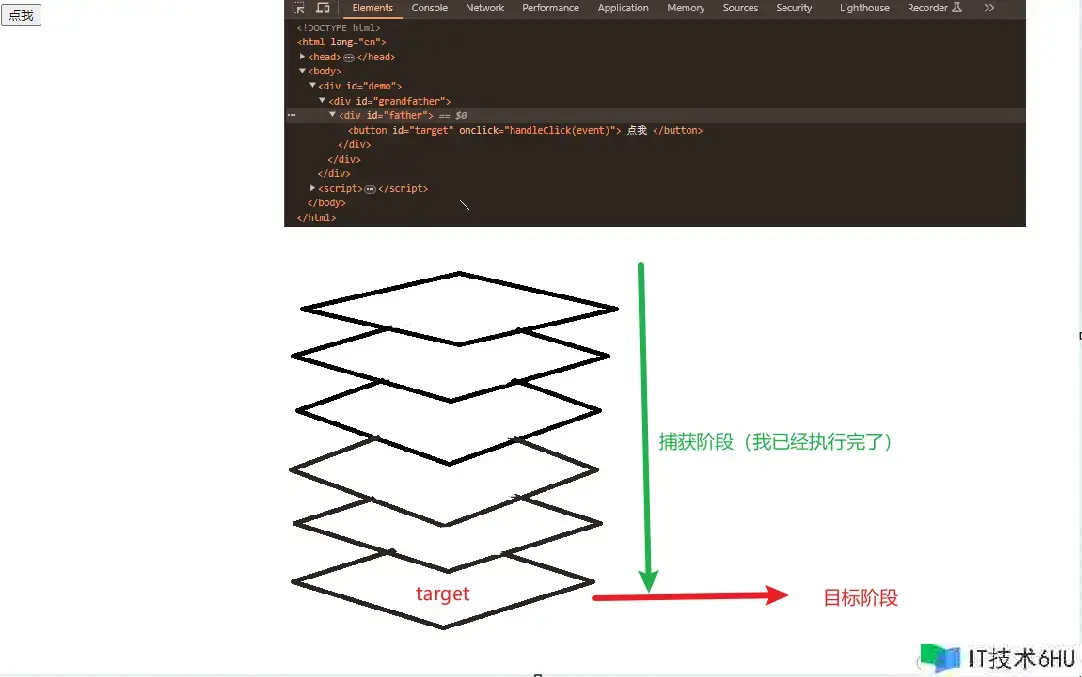Image resolution: width=1082 pixels, height=677 pixels.
Task: Expand the script element arrow
Action: [312, 188]
